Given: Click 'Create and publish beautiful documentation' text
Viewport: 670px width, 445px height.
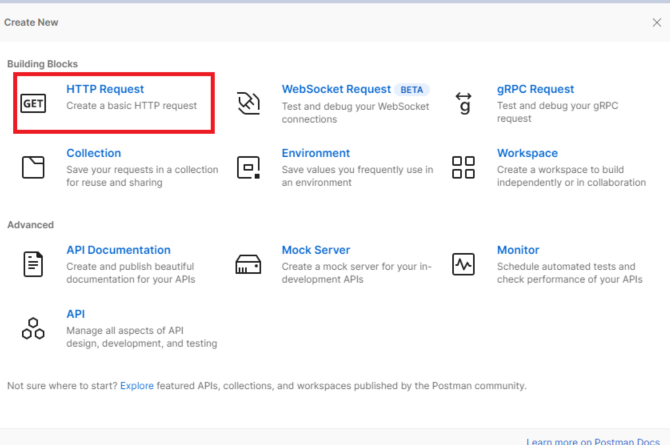Looking at the screenshot, I should pyautogui.click(x=131, y=273).
